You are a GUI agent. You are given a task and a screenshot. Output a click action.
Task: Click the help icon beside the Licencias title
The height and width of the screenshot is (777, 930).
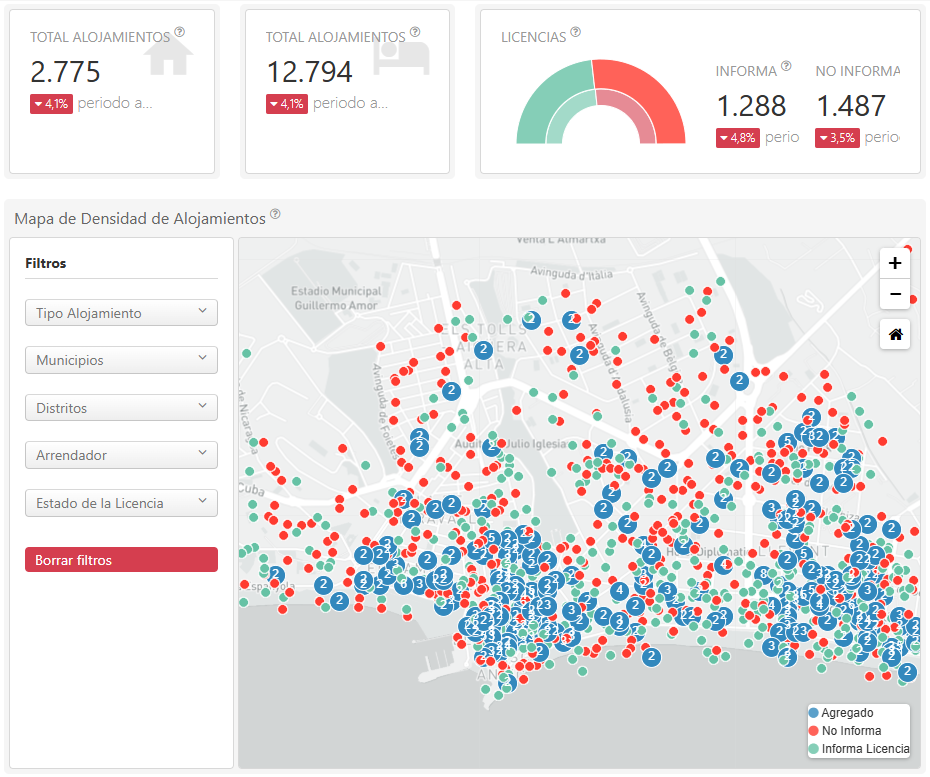click(x=575, y=33)
